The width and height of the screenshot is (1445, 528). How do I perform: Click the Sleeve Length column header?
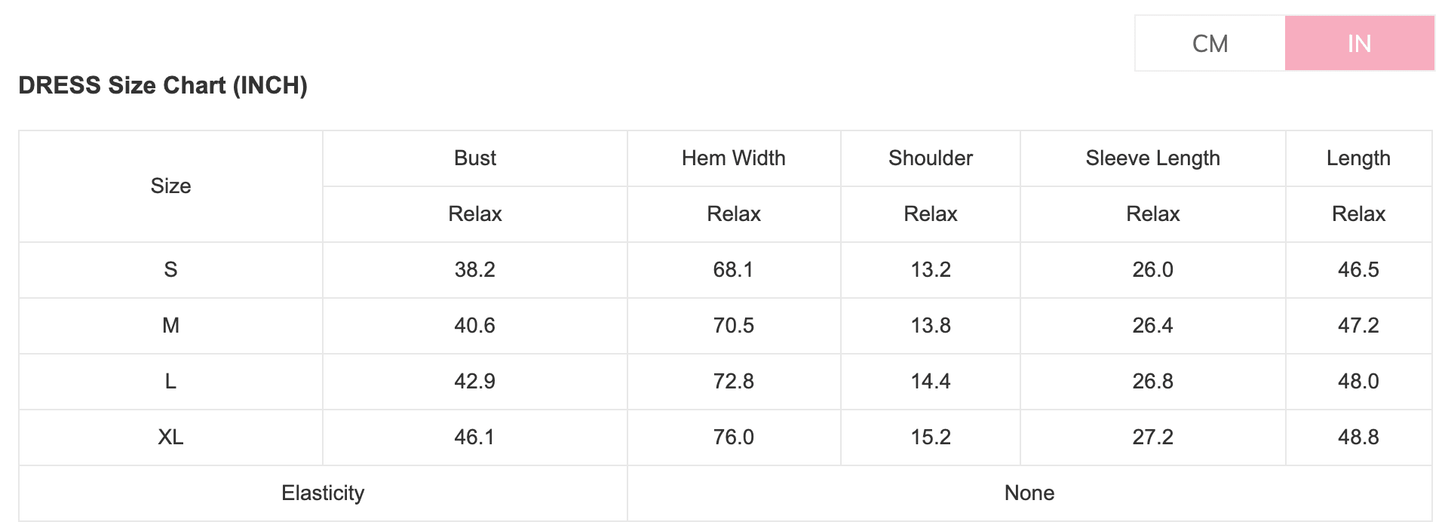coord(1152,158)
